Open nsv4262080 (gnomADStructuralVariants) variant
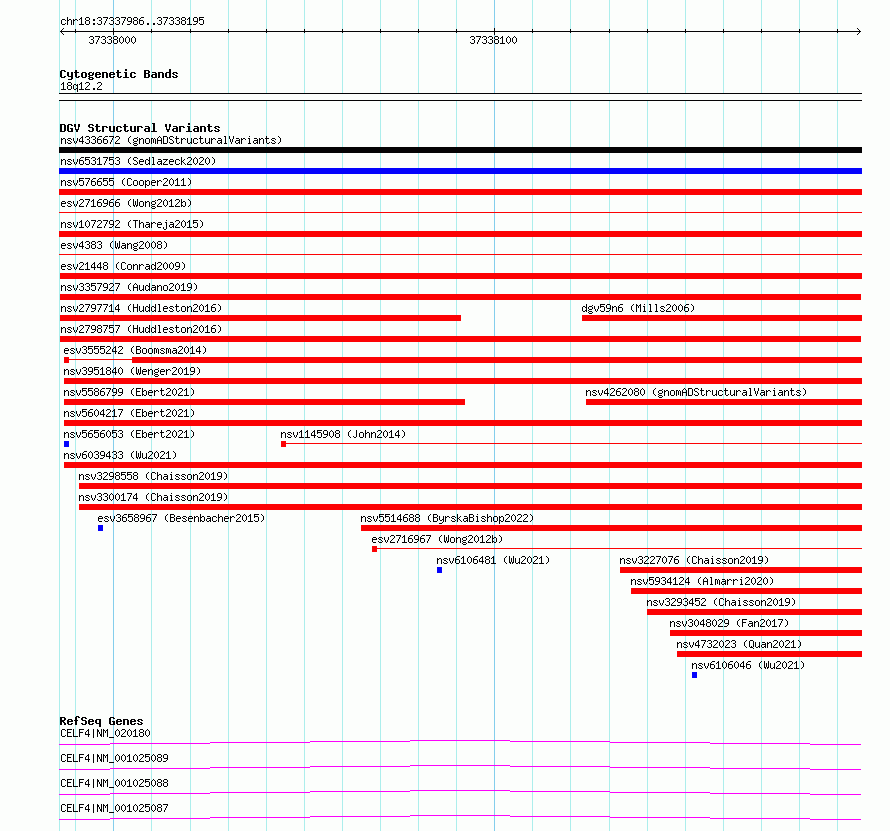The height and width of the screenshot is (831, 890). [x=696, y=392]
